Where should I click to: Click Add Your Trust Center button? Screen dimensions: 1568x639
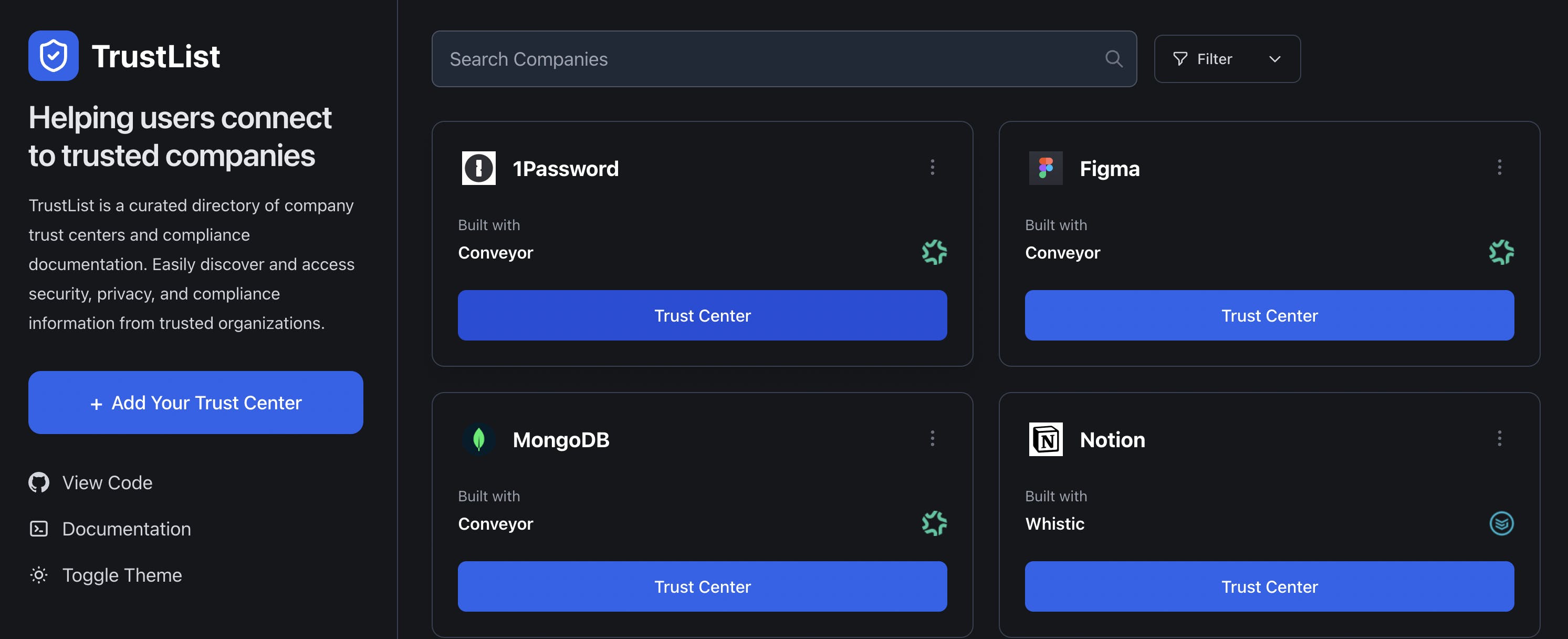coord(195,403)
